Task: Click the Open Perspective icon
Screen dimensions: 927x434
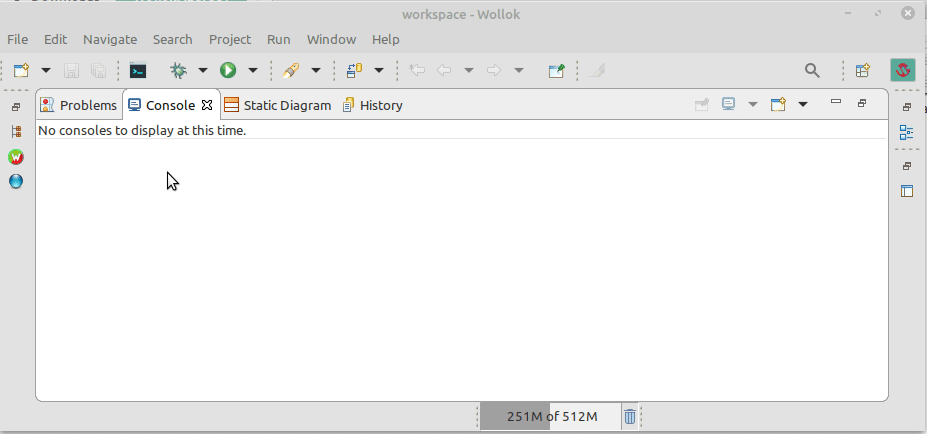Action: coord(863,71)
